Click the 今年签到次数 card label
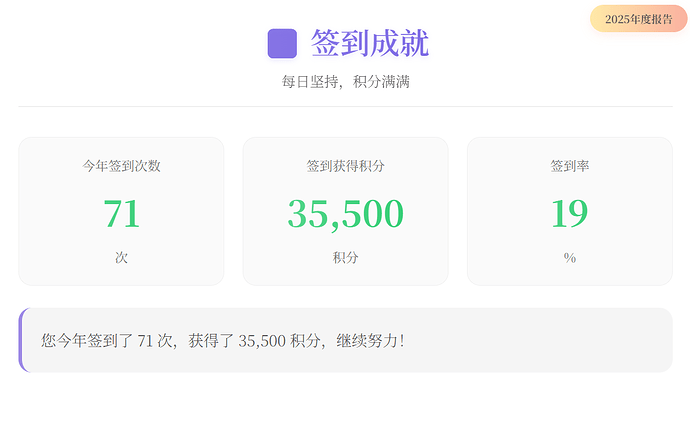Screen dimensions: 690x440 [121, 166]
